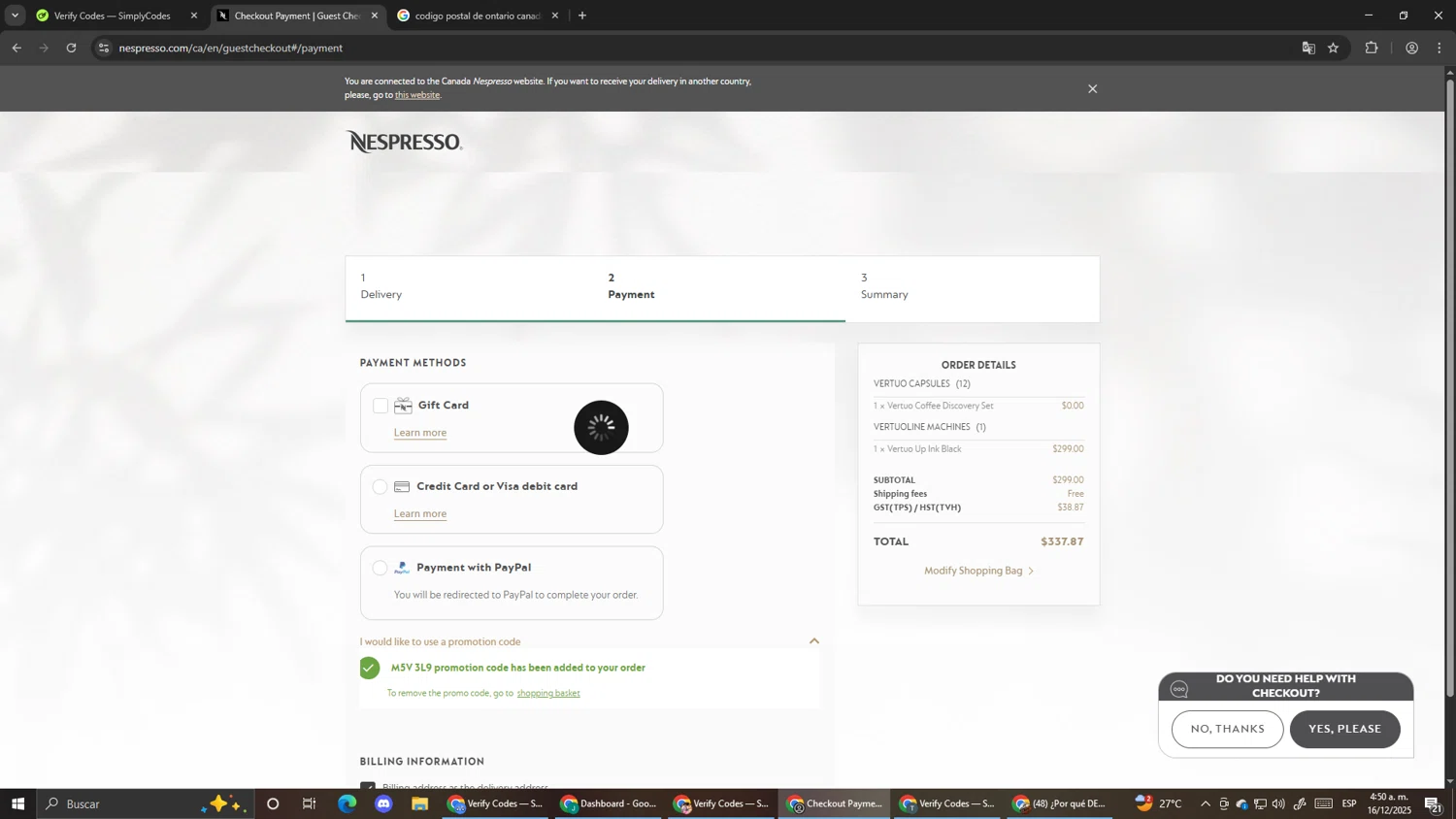The height and width of the screenshot is (819, 1456).
Task: Open the notification center icon
Action: click(1433, 804)
